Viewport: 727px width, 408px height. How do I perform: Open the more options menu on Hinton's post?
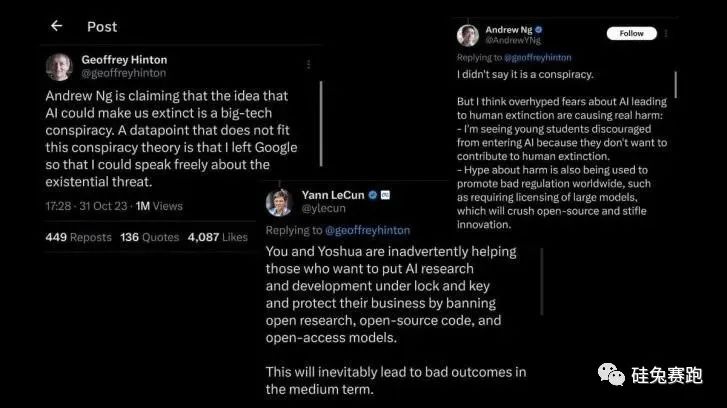(x=308, y=64)
